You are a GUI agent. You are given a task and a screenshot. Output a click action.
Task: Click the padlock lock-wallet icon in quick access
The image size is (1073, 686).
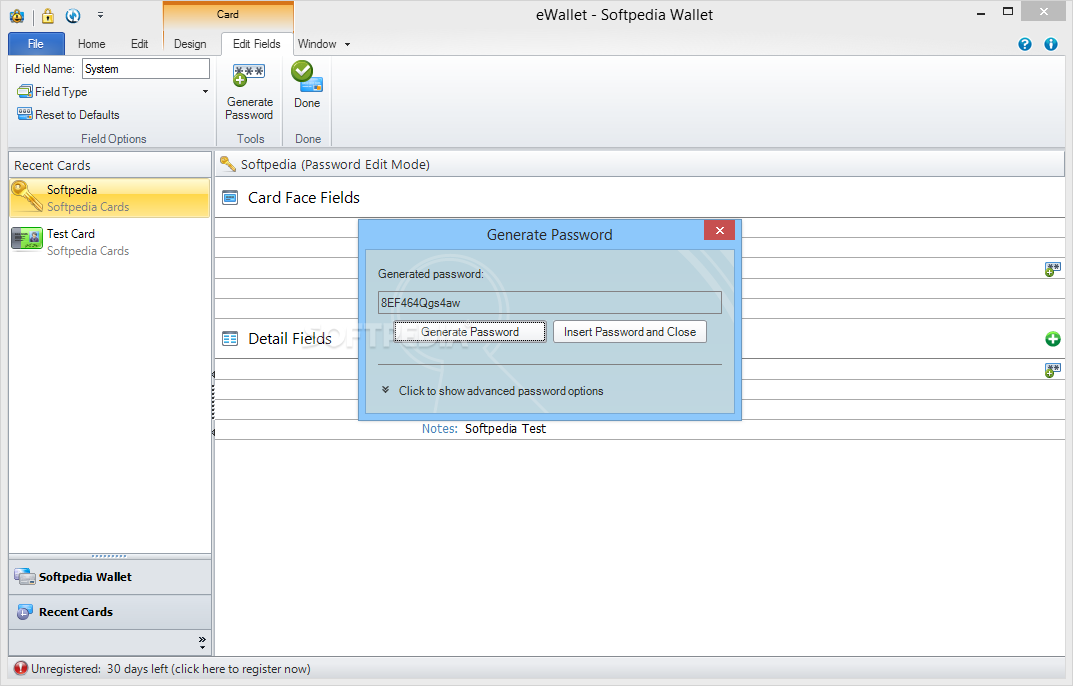(x=48, y=15)
